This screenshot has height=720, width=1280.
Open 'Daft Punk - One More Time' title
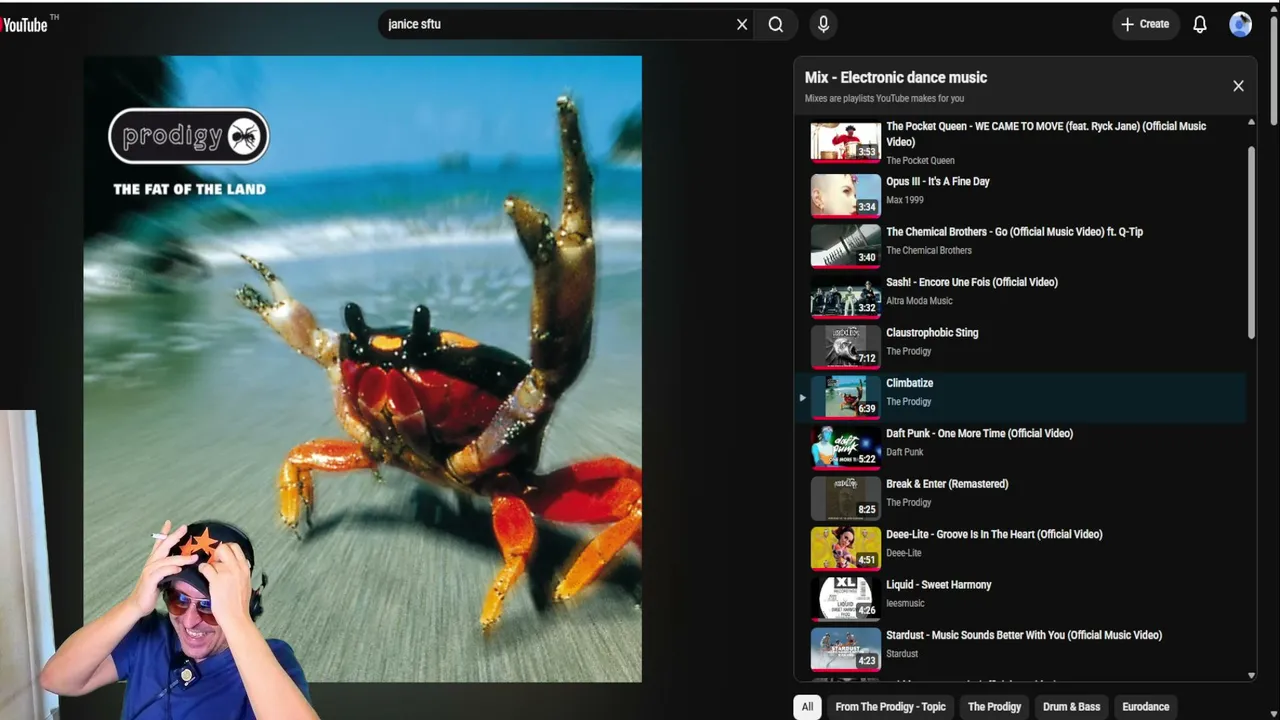point(979,434)
